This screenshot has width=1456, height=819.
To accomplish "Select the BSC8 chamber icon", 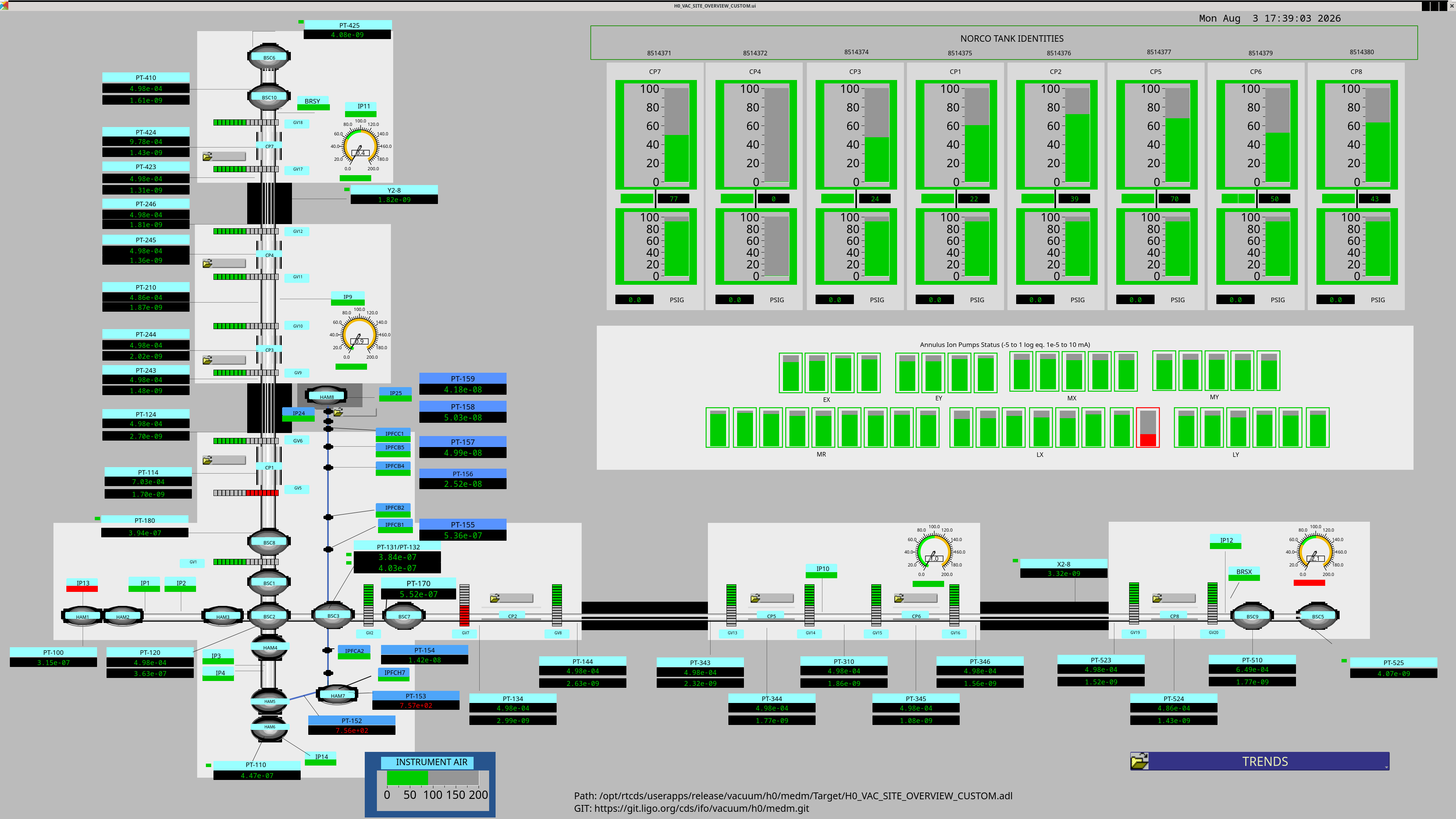I will [x=269, y=542].
